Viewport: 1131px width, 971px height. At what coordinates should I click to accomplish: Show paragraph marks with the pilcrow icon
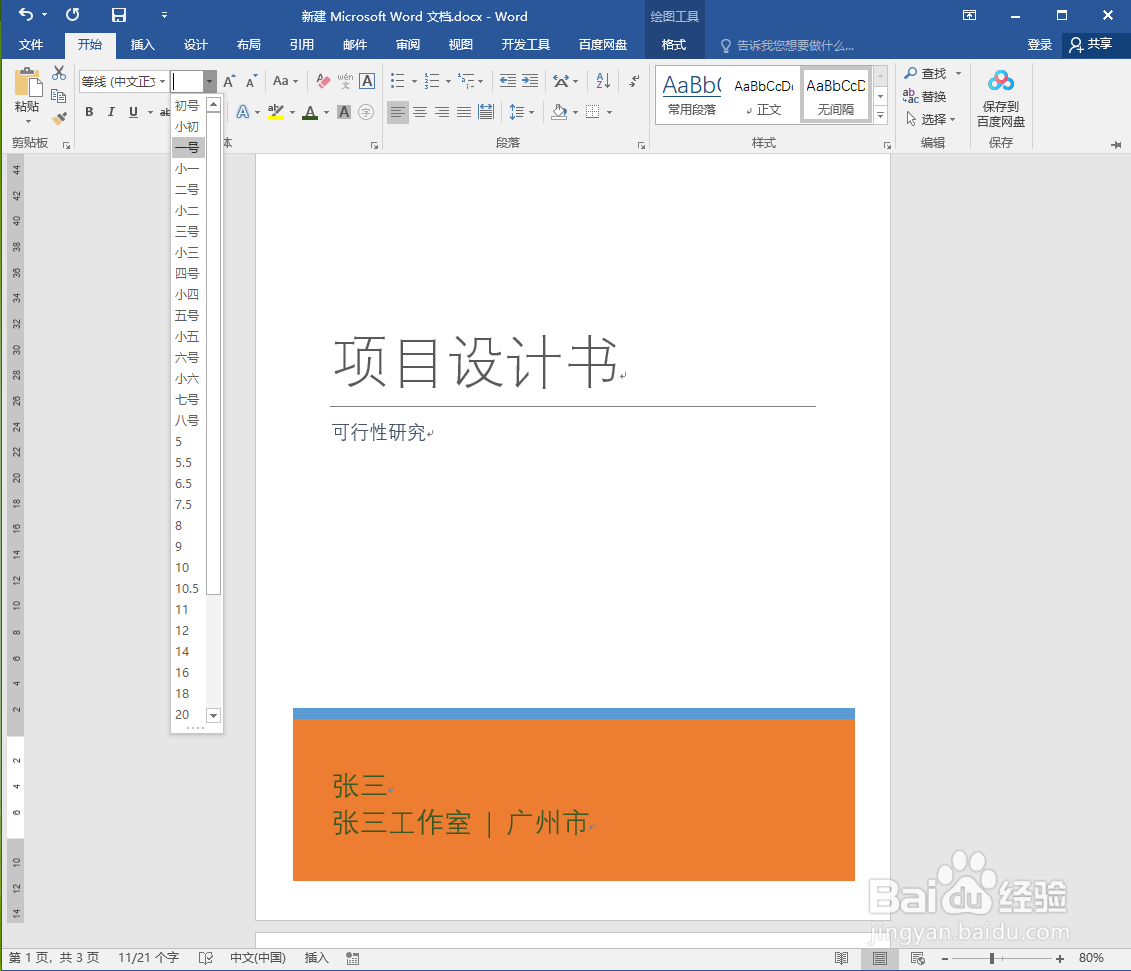633,81
